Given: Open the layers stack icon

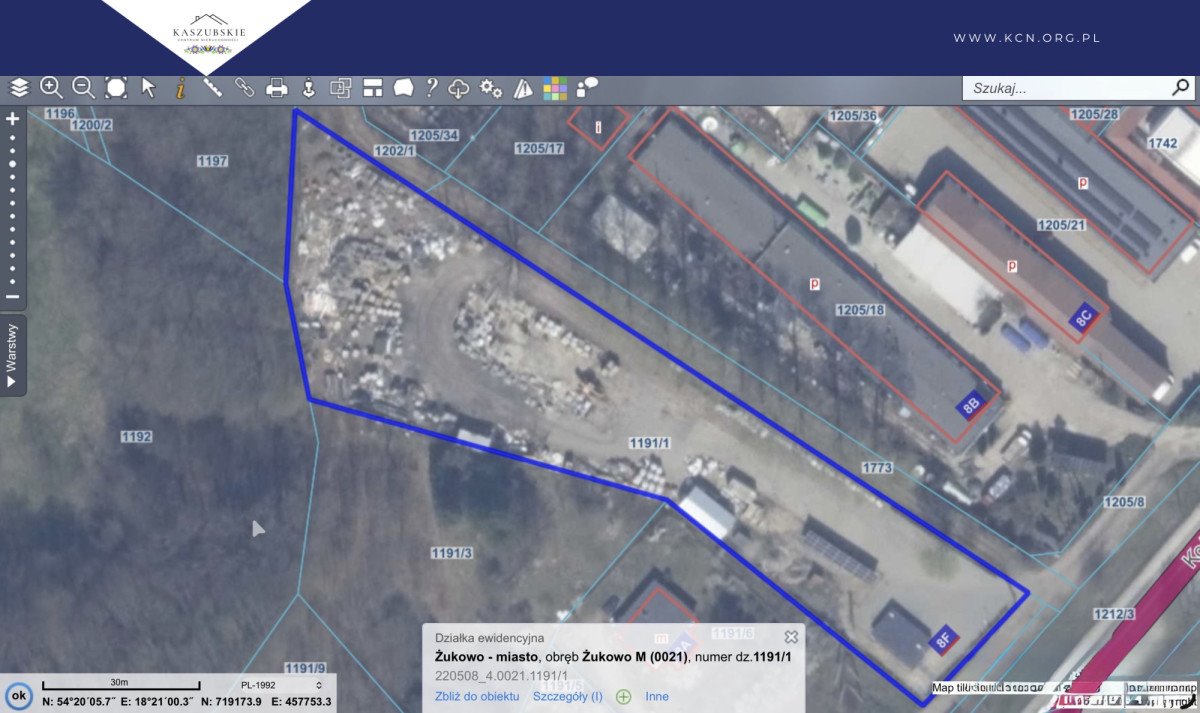Looking at the screenshot, I should click(x=19, y=88).
